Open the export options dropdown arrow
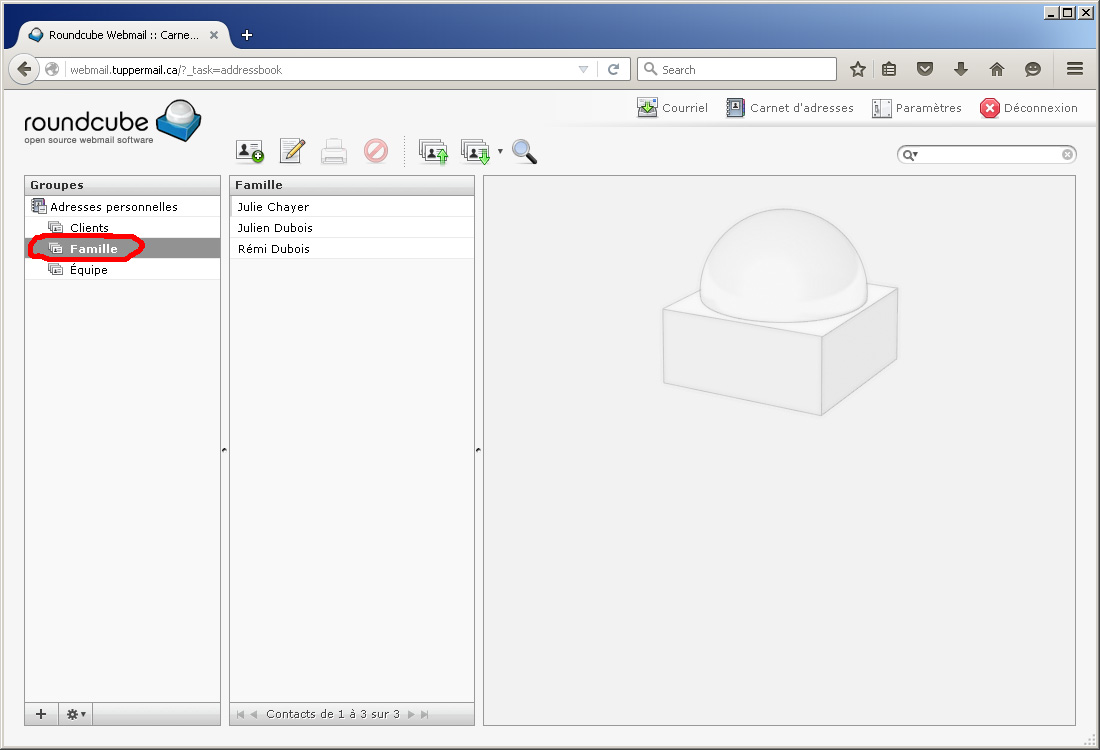 (x=500, y=152)
